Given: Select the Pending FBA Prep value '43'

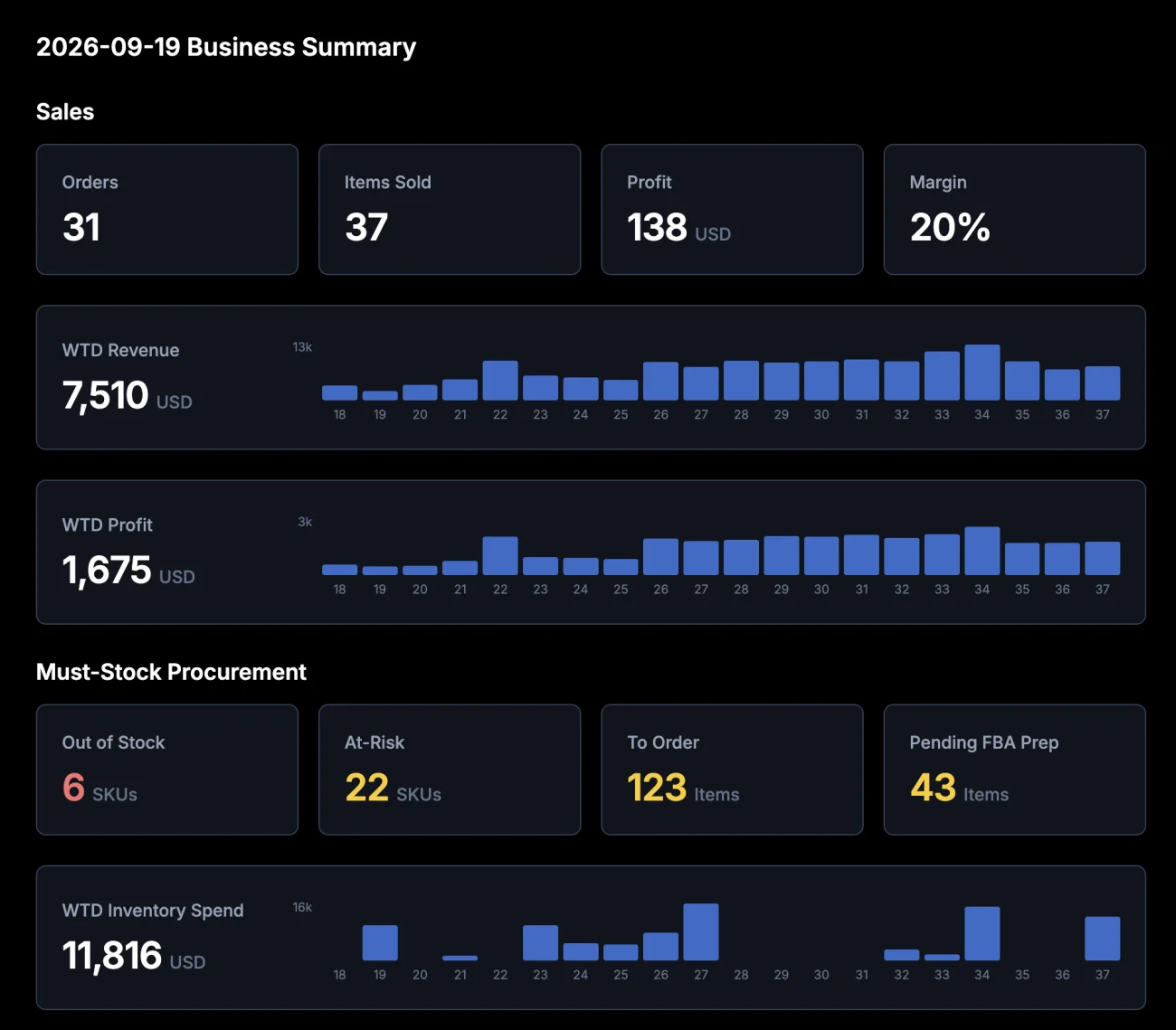Looking at the screenshot, I should [933, 788].
